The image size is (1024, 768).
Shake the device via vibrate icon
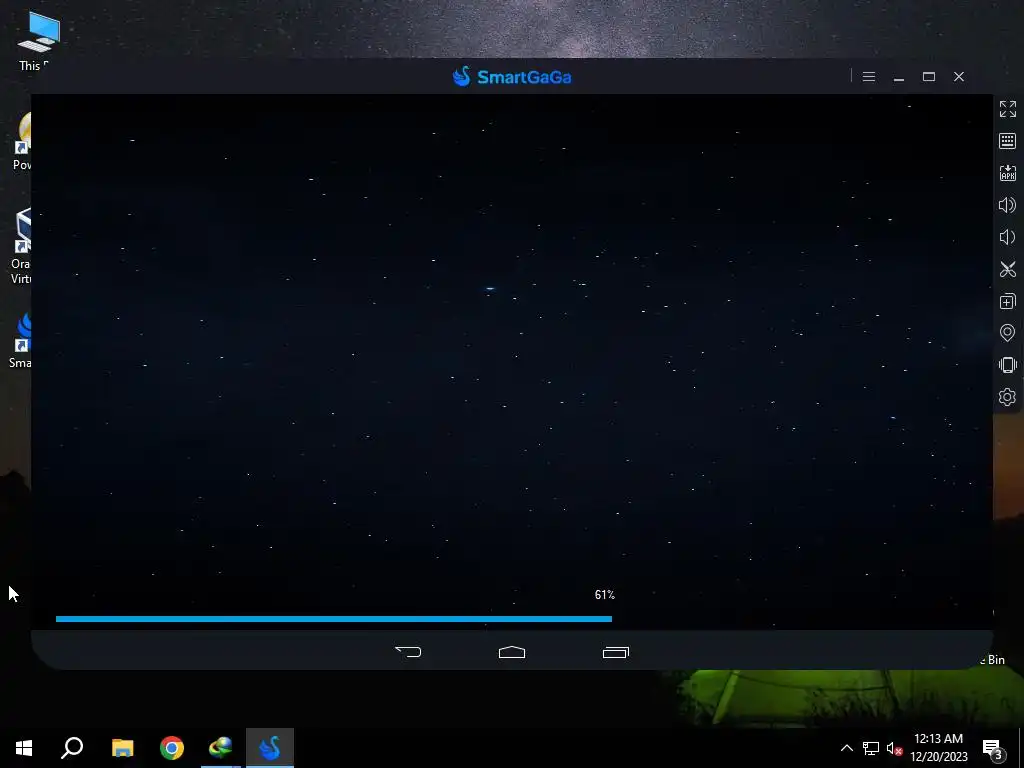tap(1008, 365)
